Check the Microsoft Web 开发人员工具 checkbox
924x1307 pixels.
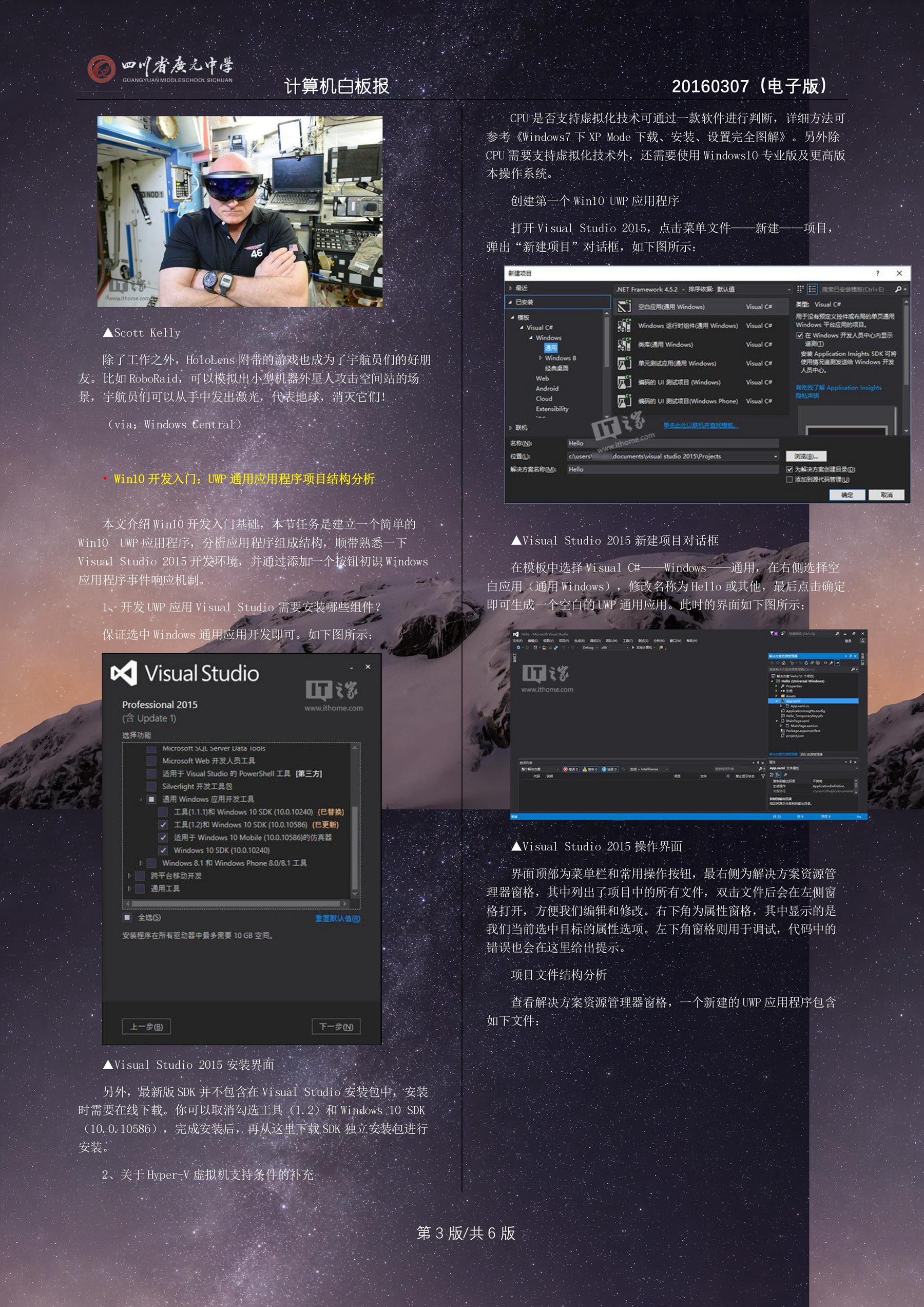151,761
